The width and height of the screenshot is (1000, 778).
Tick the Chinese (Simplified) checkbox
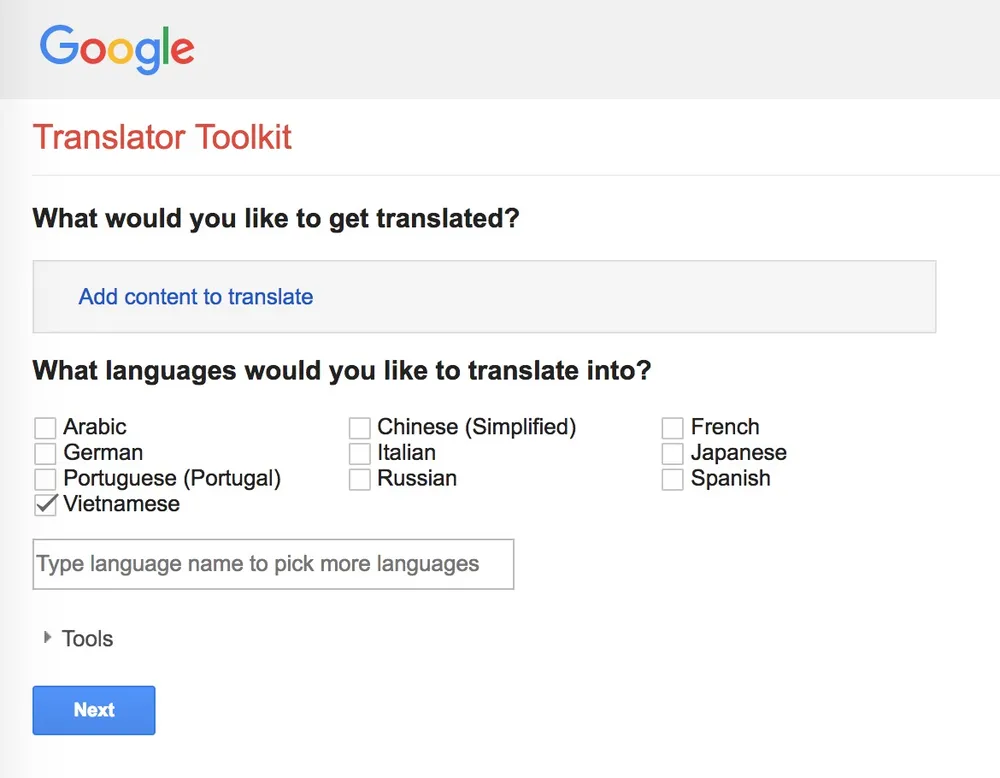point(359,429)
